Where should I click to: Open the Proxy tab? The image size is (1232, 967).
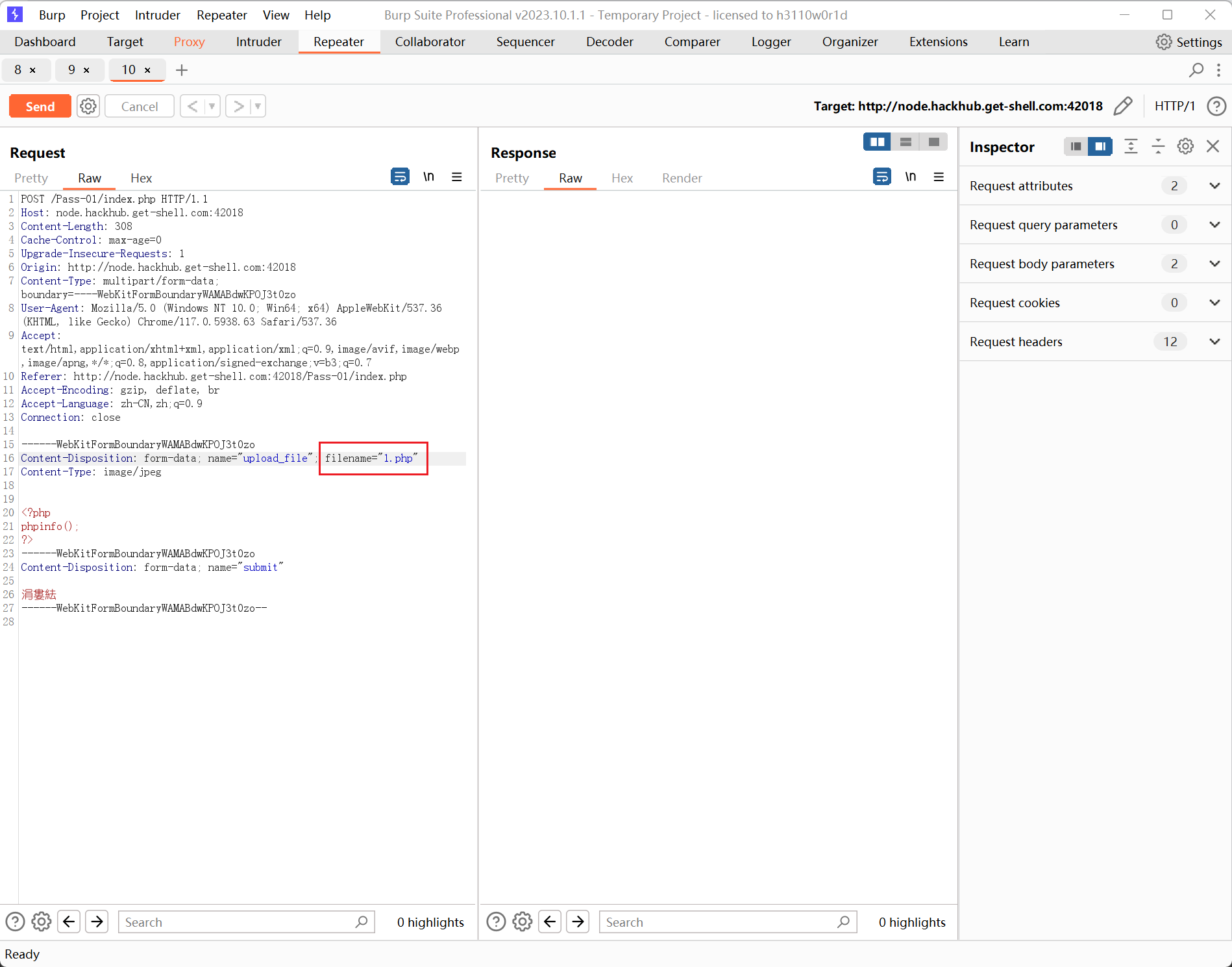pyautogui.click(x=189, y=42)
